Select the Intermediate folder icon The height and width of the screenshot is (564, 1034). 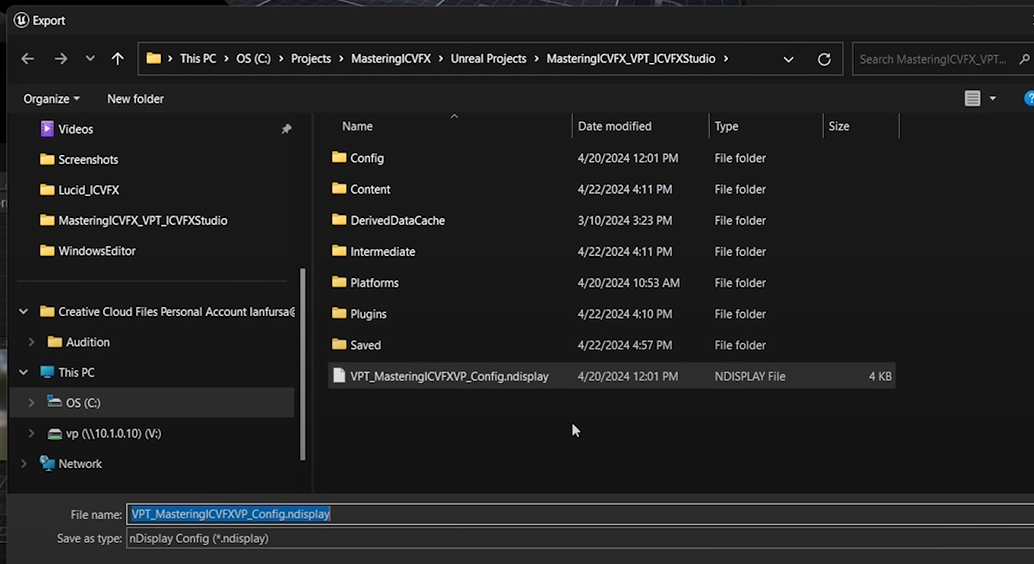point(339,251)
